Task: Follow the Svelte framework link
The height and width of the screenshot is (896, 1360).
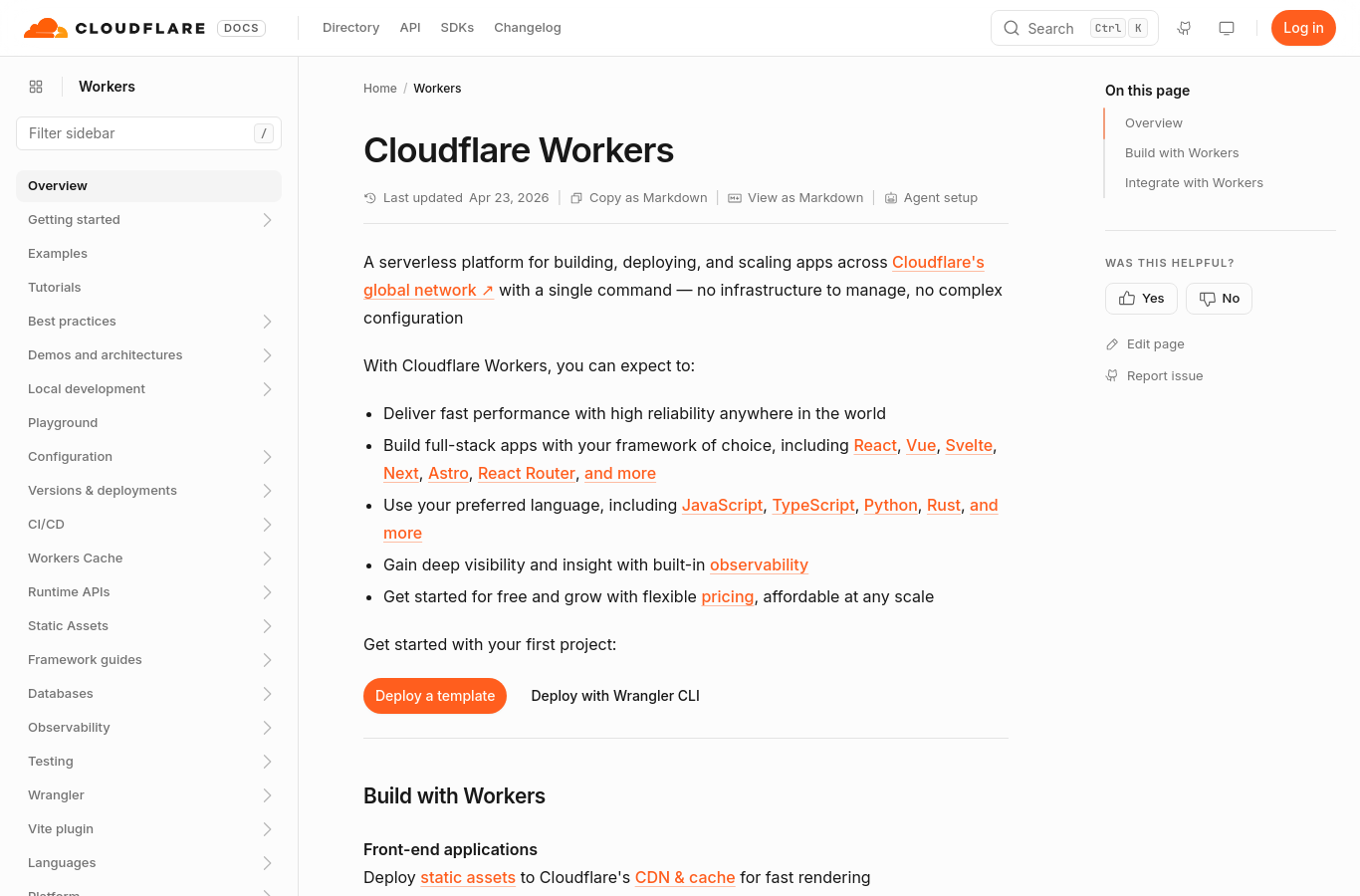Action: 969,446
